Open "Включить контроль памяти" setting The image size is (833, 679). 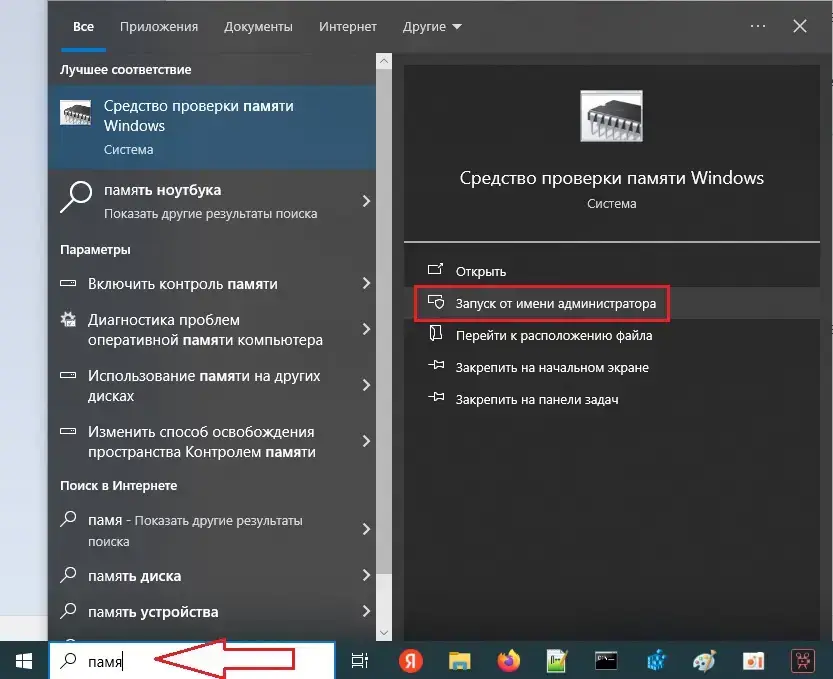212,284
